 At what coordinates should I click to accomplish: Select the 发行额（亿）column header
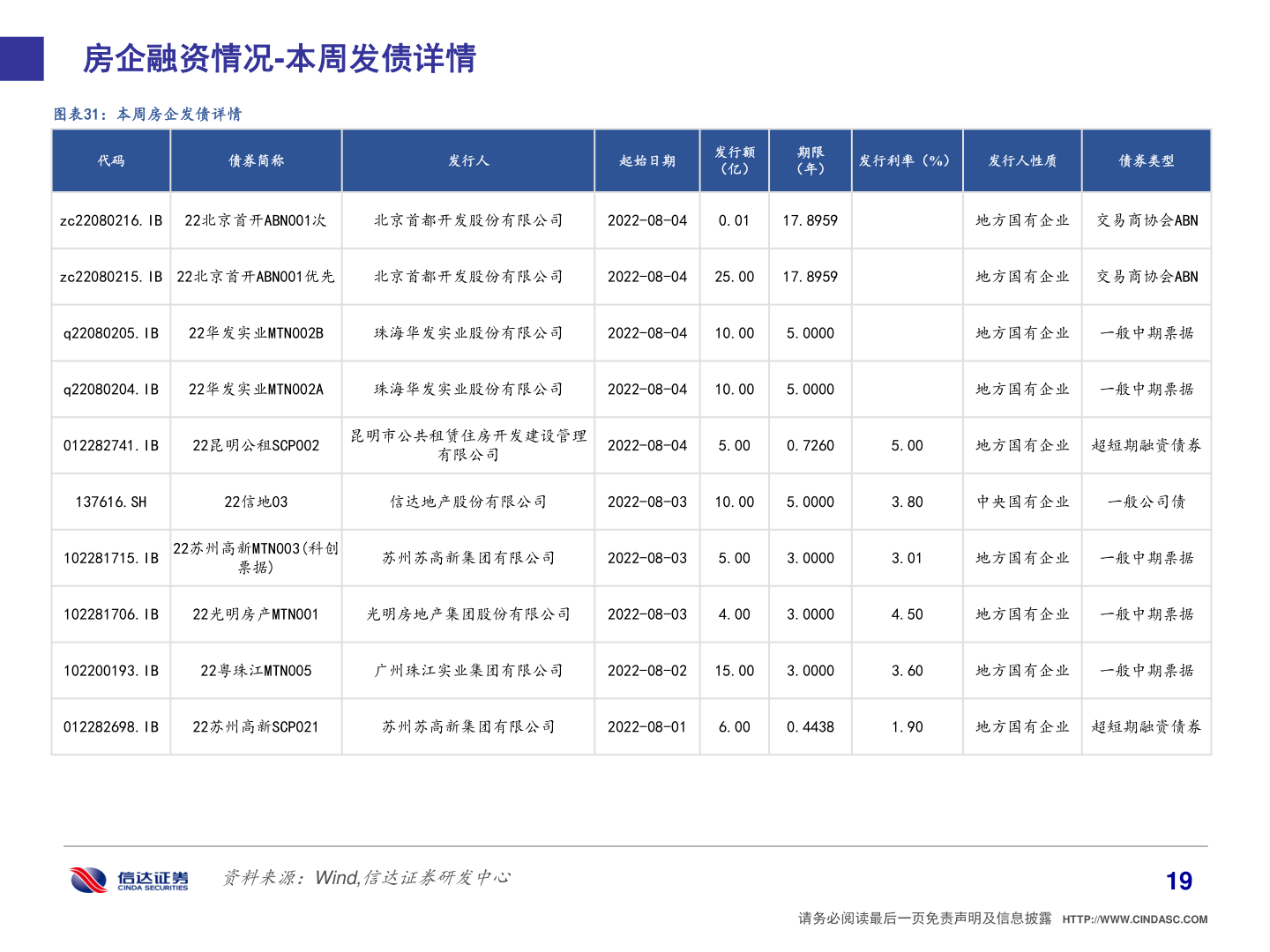coord(735,160)
